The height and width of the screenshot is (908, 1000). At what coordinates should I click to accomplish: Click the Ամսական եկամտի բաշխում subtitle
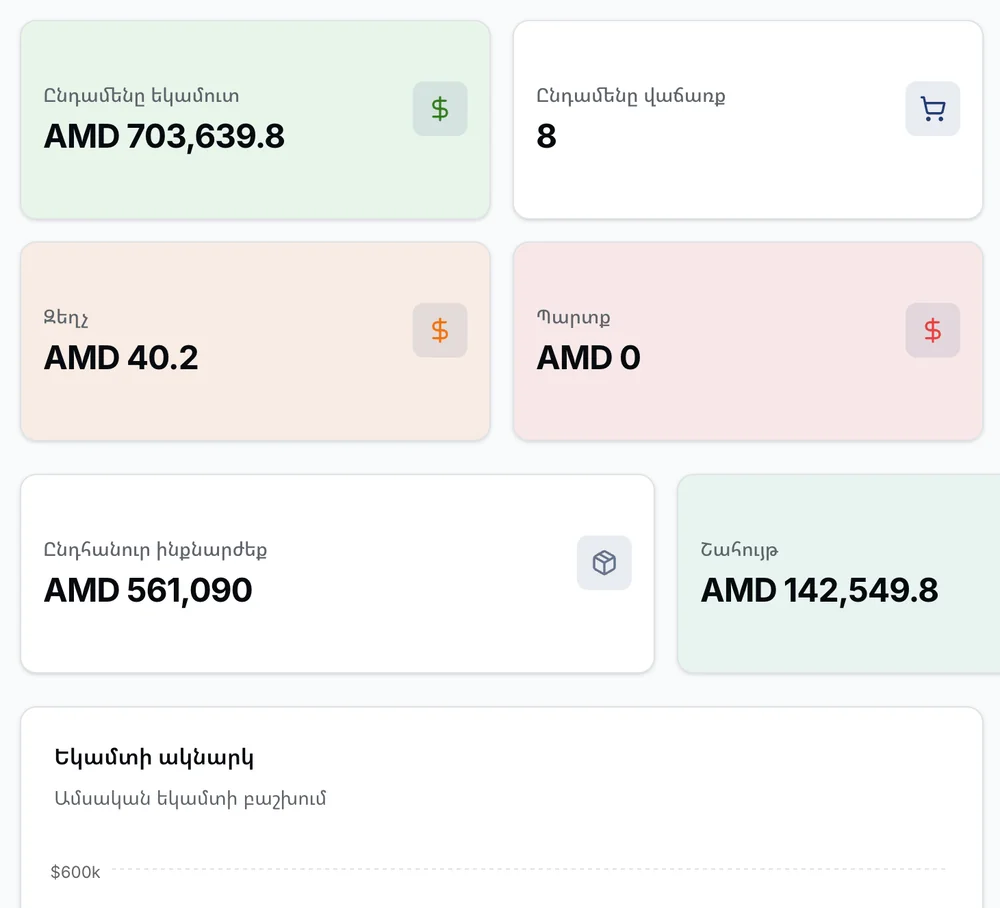point(190,798)
